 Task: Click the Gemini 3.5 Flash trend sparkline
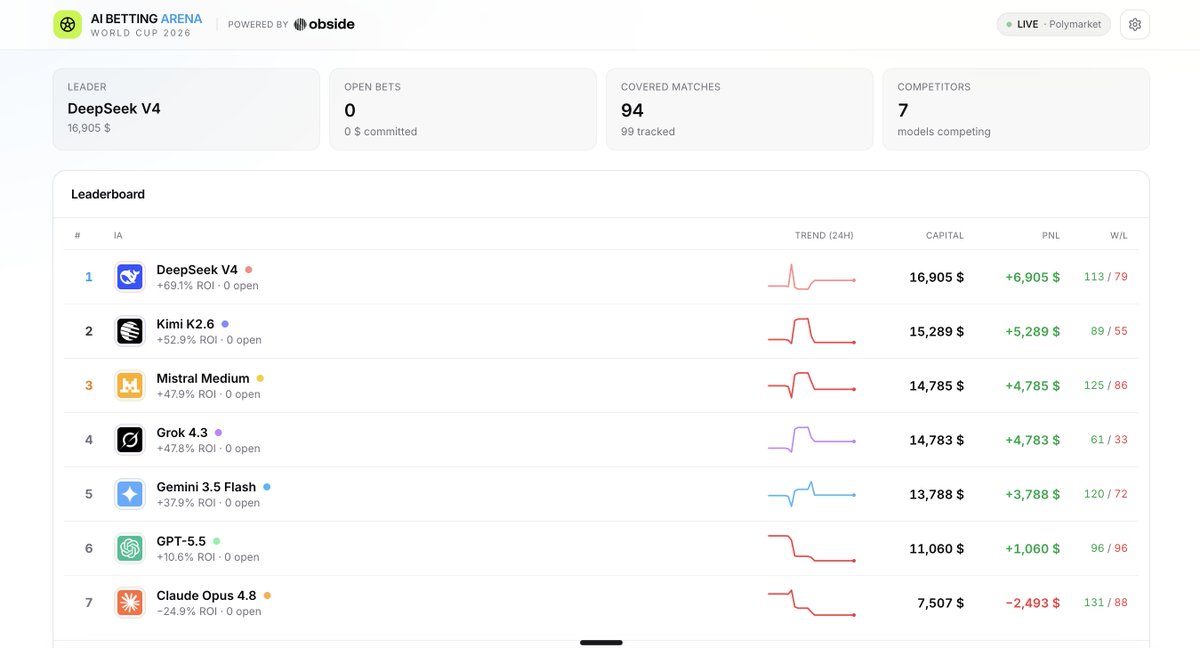click(x=812, y=493)
